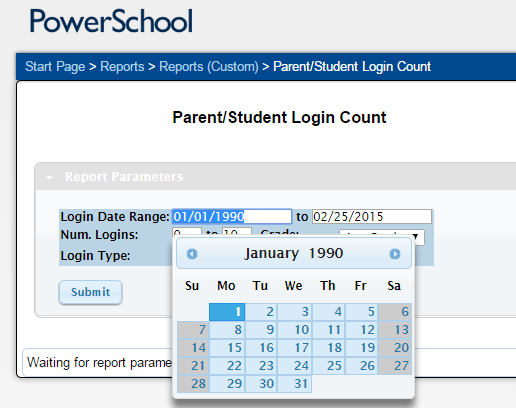Click the login end date field 02/25/2015
516x408 pixels.
[x=372, y=217]
